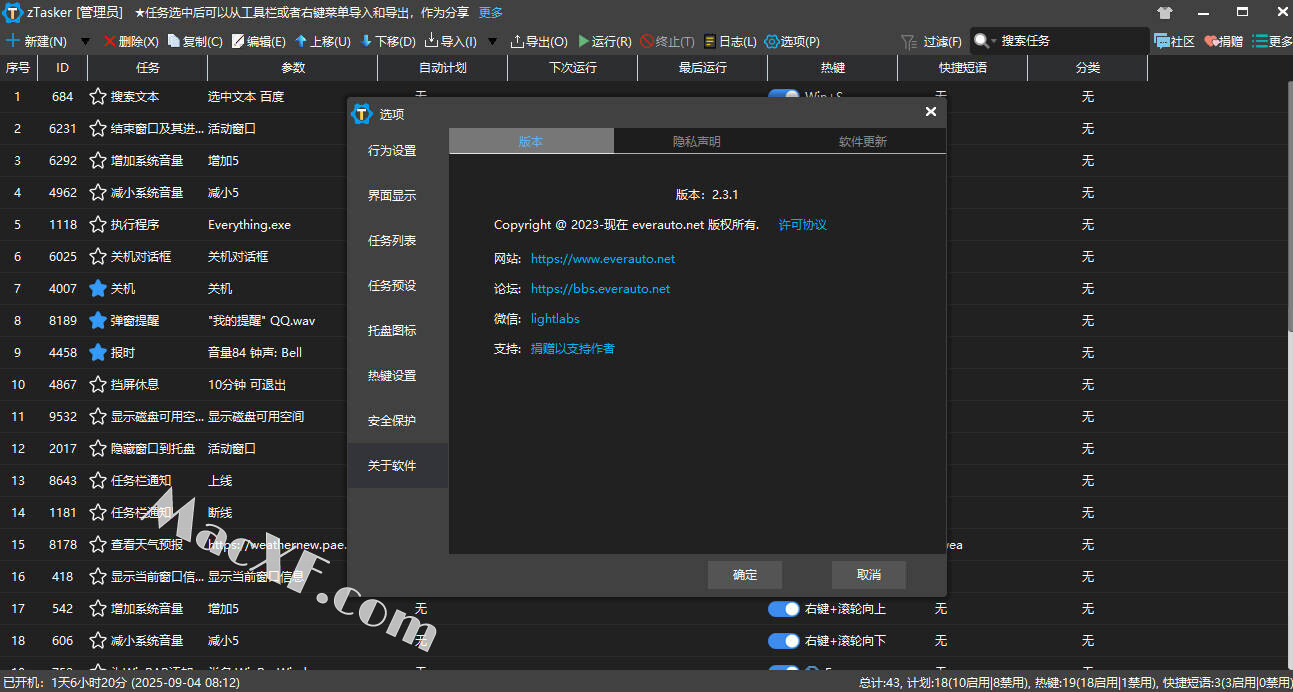Click the Stop (终止) toolbar button
This screenshot has width=1293, height=692.
pyautogui.click(x=668, y=42)
